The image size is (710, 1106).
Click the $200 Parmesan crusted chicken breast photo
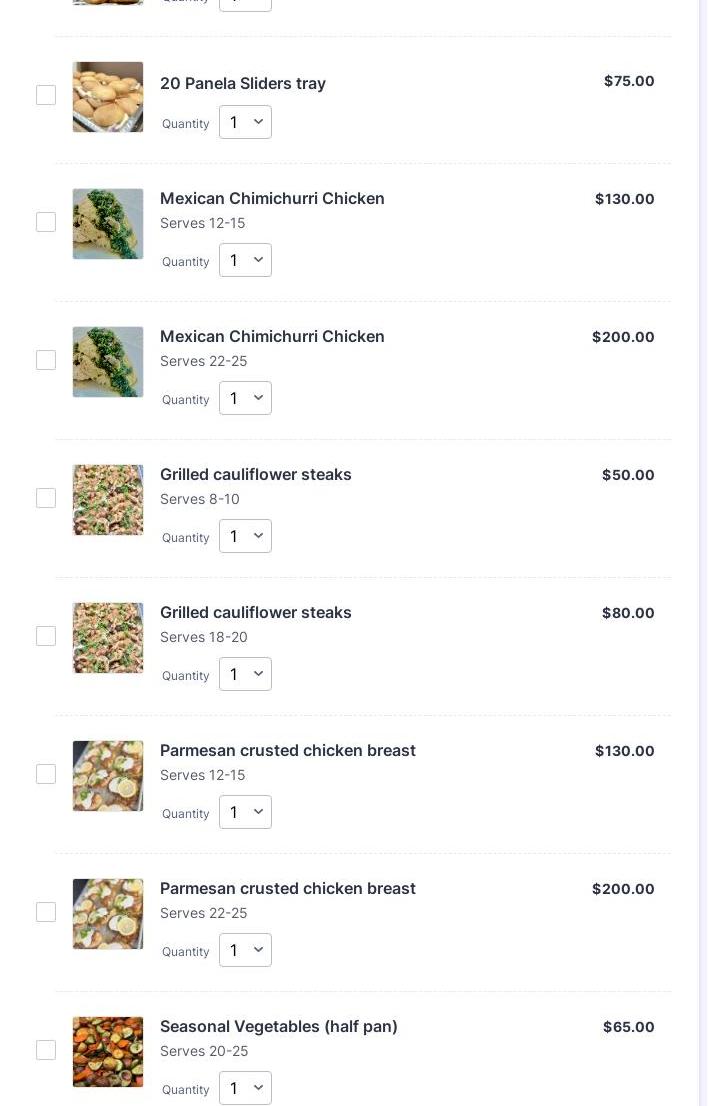tap(108, 914)
